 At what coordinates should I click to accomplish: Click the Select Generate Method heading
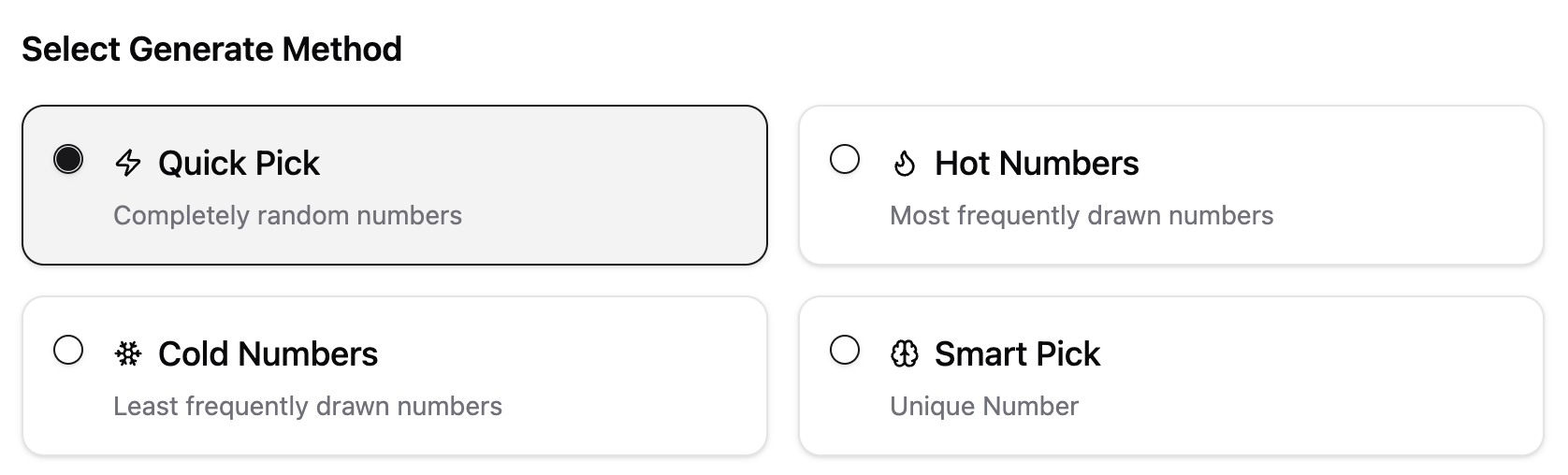pos(211,49)
